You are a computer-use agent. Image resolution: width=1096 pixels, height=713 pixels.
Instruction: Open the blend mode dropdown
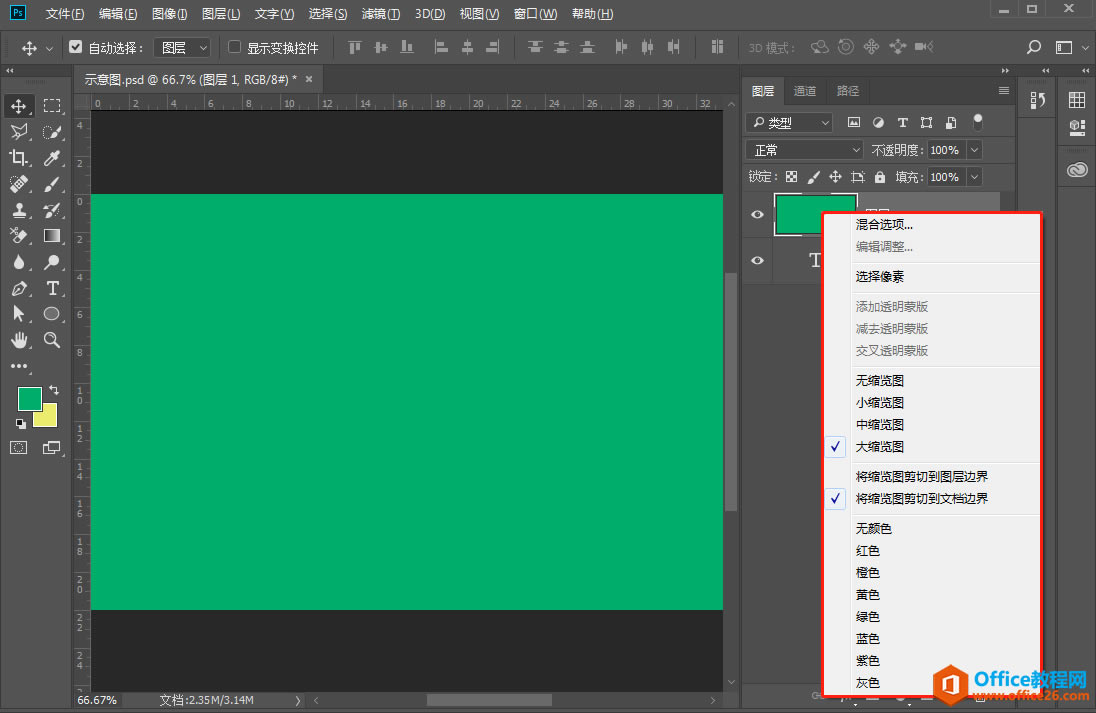[805, 150]
